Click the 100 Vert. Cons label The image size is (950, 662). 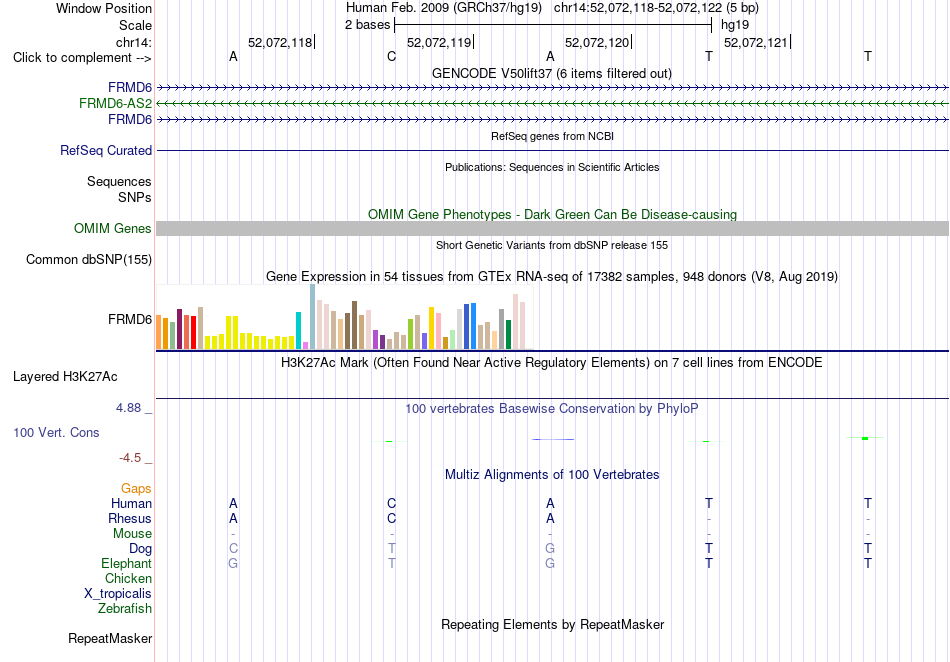[x=56, y=432]
